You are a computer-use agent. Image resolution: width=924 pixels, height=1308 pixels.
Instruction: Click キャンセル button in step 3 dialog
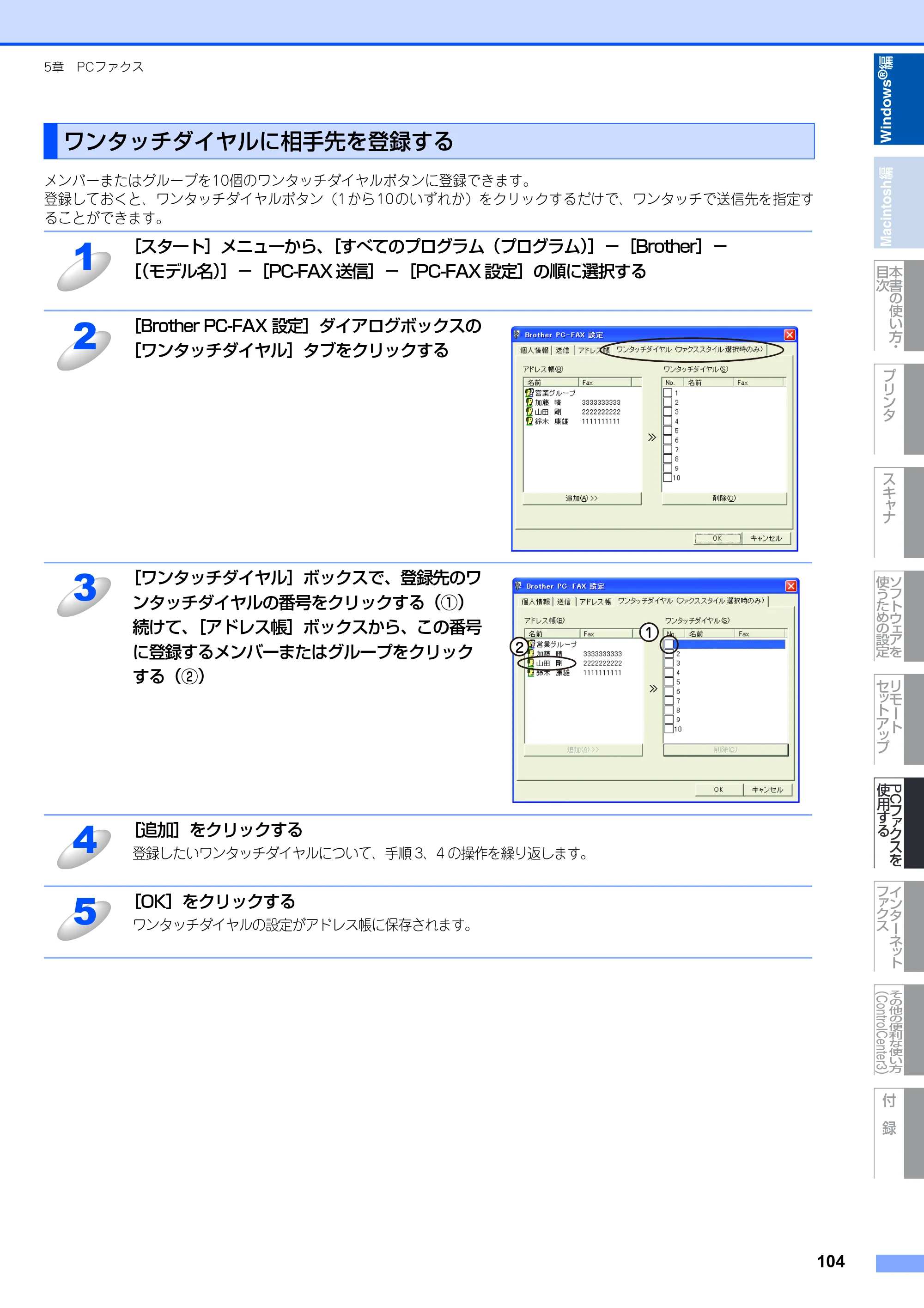tap(767, 790)
